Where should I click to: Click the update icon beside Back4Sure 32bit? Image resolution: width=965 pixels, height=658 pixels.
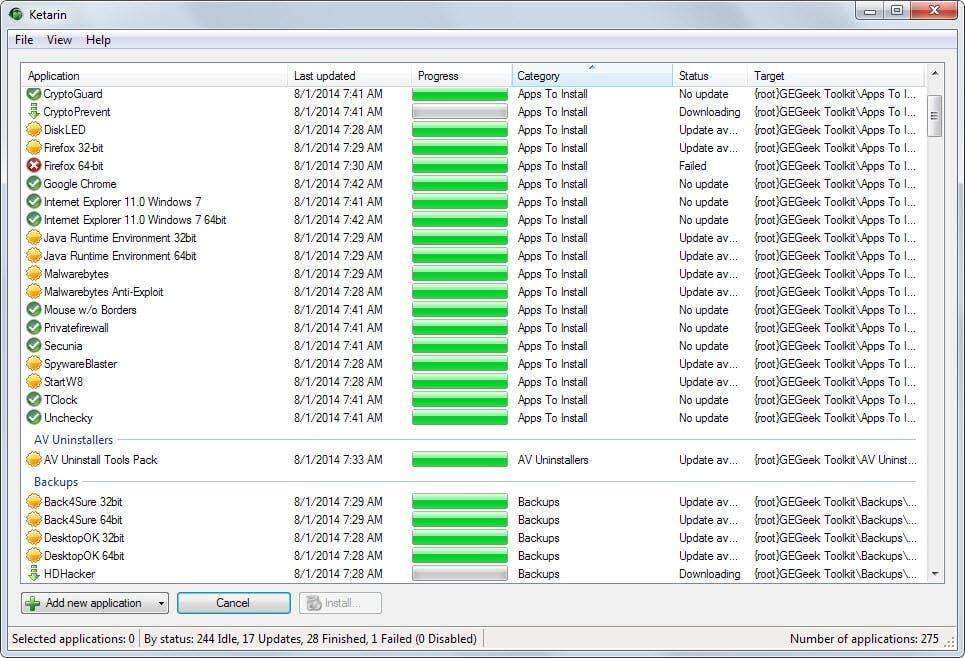coord(34,502)
